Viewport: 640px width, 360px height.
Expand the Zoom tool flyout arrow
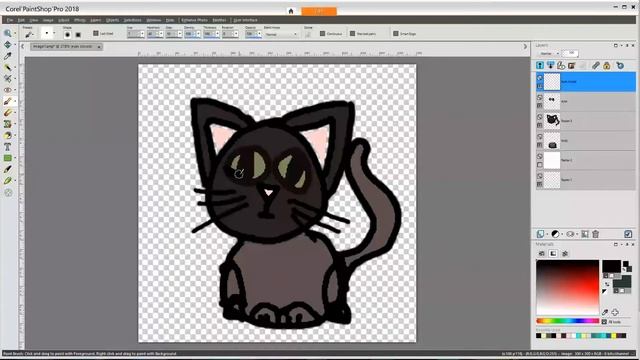(15, 33)
